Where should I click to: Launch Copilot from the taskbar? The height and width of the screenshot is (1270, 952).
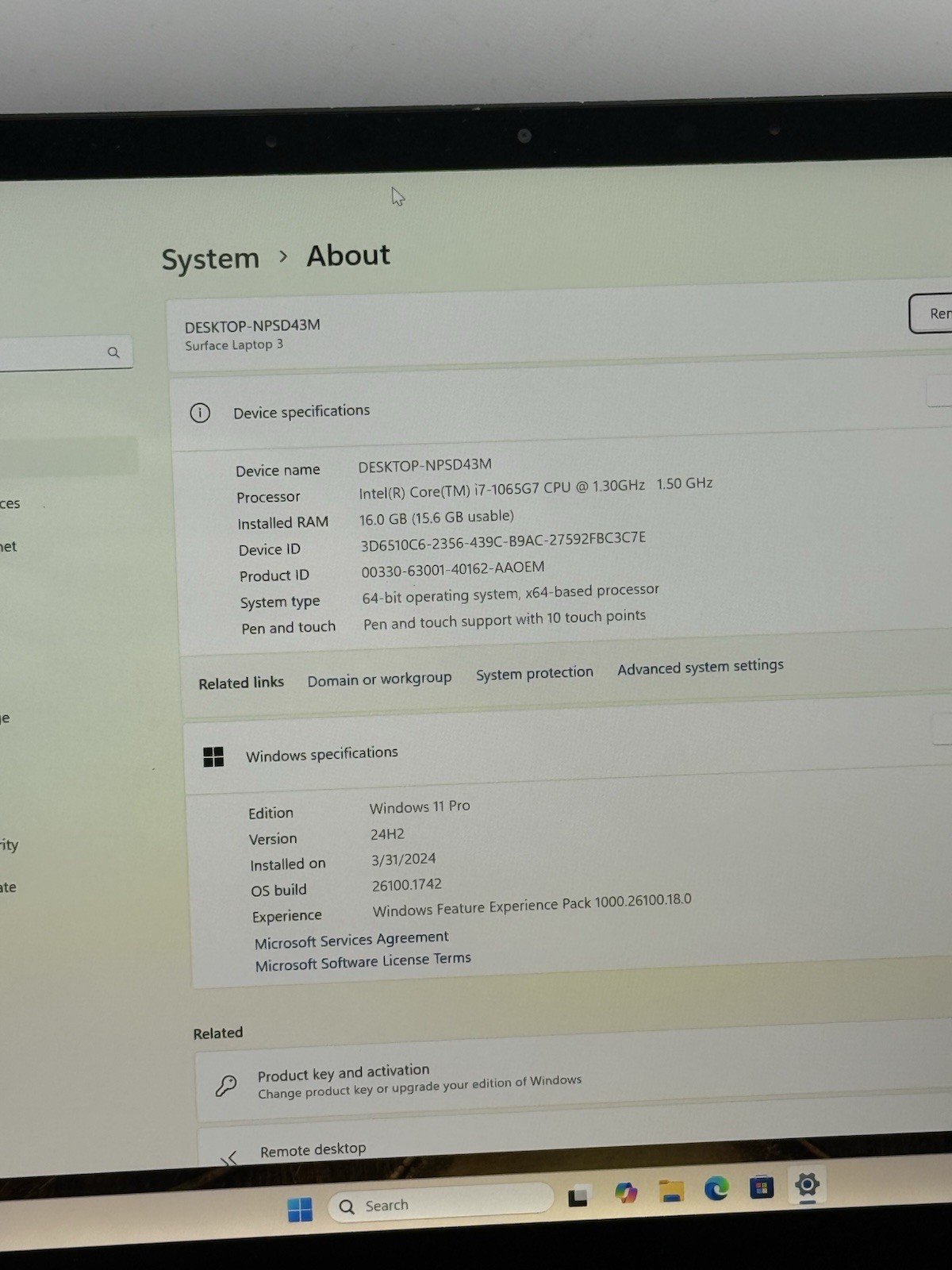(626, 1192)
